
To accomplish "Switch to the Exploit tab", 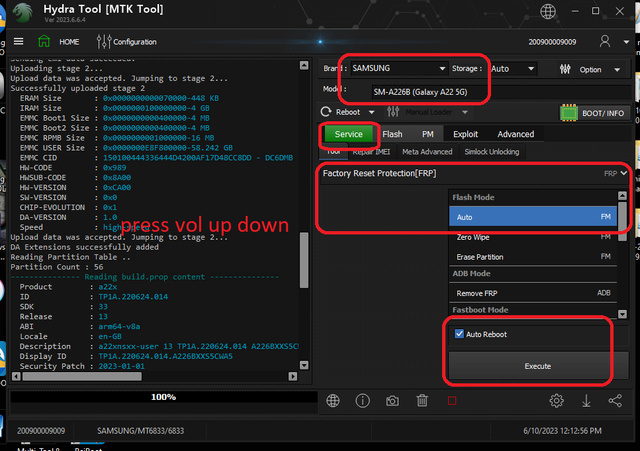I will [x=465, y=134].
